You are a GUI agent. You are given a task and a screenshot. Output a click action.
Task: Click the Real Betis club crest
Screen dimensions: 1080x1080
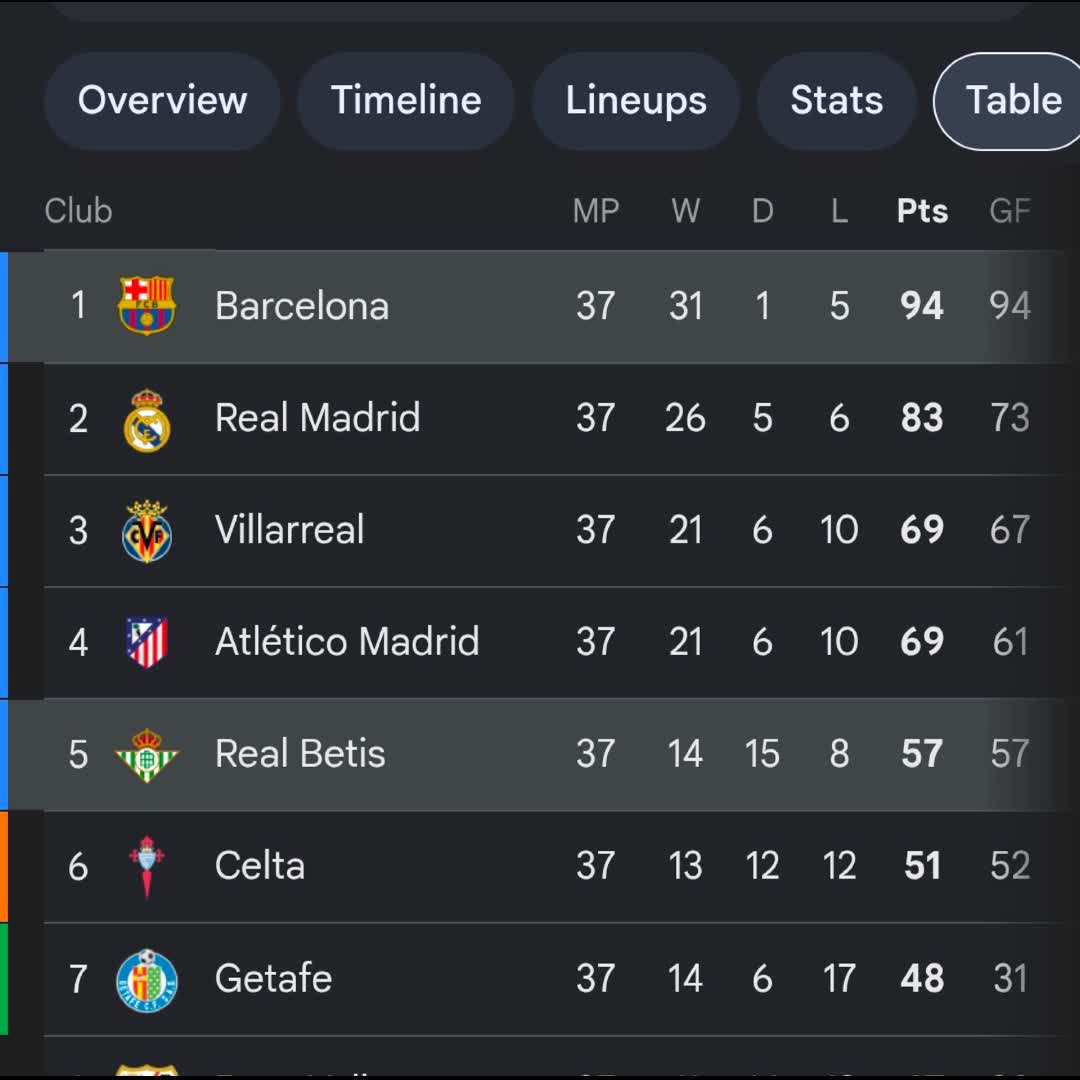[x=147, y=755]
